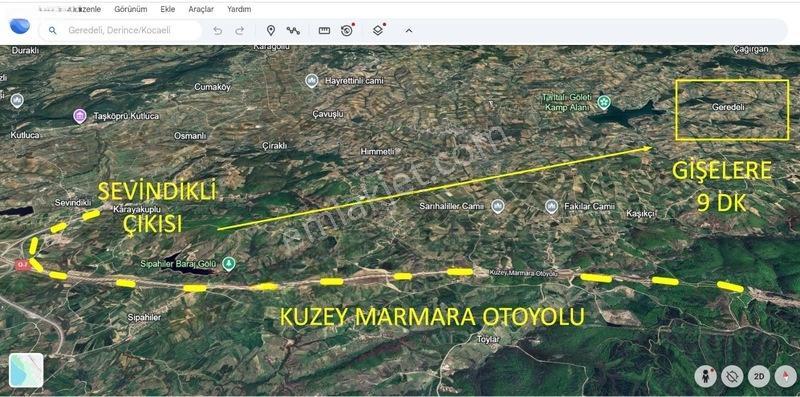The height and width of the screenshot is (397, 800).
Task: Click the search magnifier icon
Action: point(52,31)
